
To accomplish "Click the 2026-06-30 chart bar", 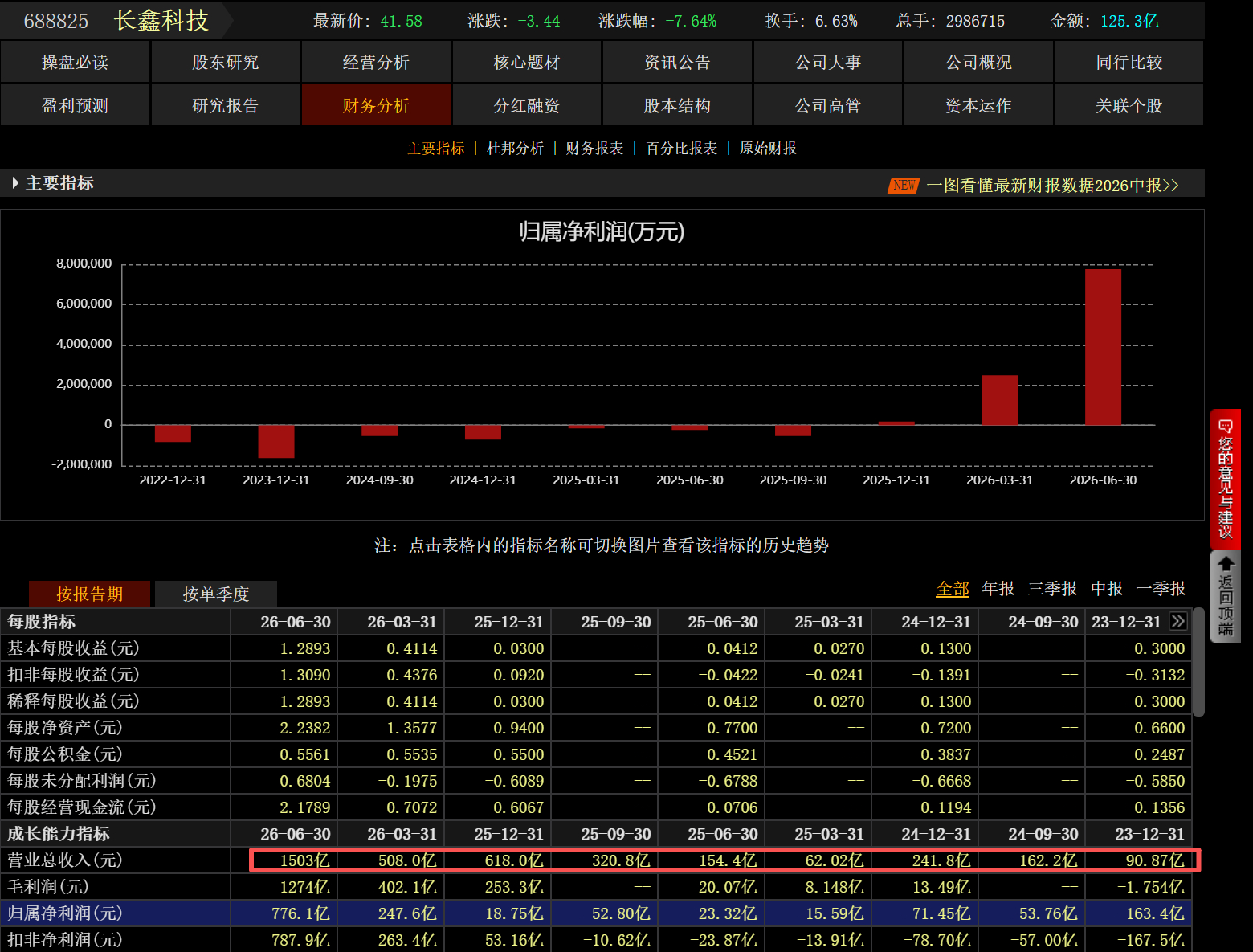I will pos(1103,347).
